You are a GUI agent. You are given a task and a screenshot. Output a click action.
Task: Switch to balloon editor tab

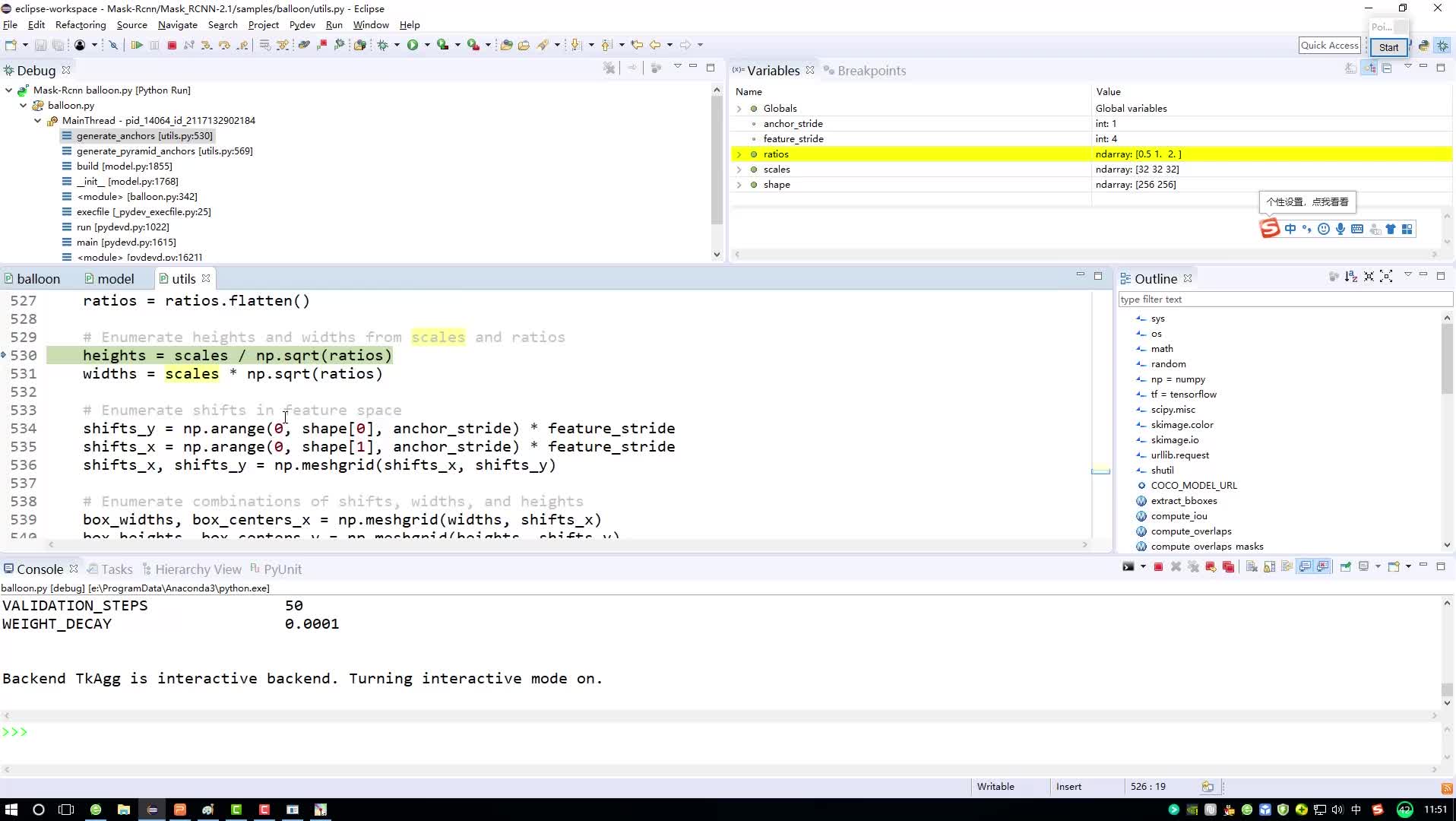32,279
